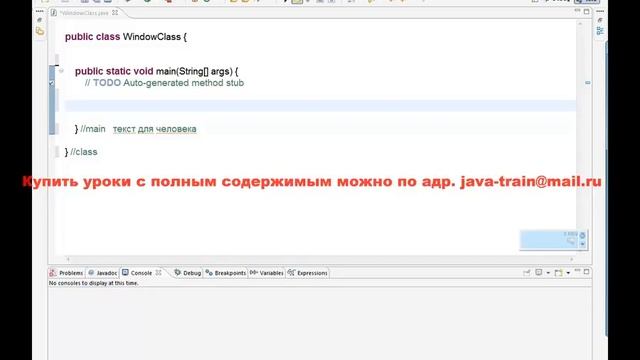Click the 'public class WindowClass {' line
The image size is (640, 360).
click(x=126, y=37)
